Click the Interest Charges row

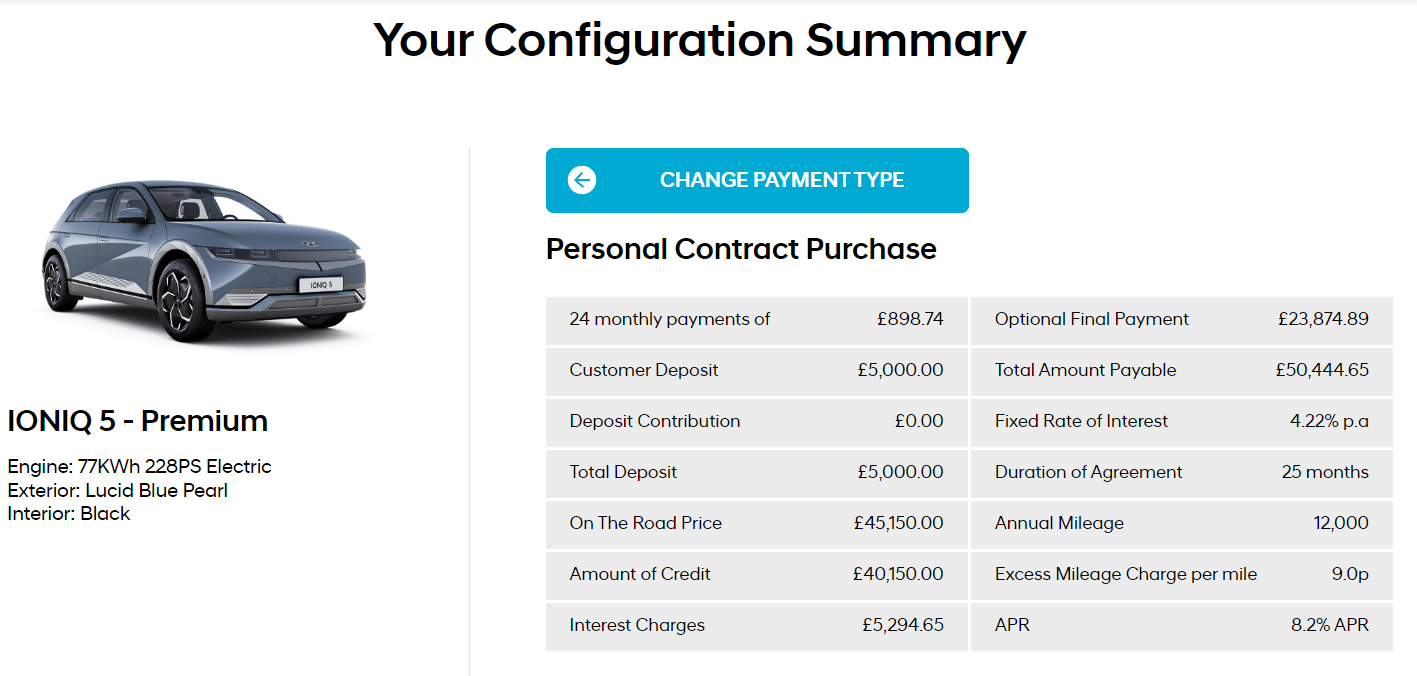click(757, 626)
